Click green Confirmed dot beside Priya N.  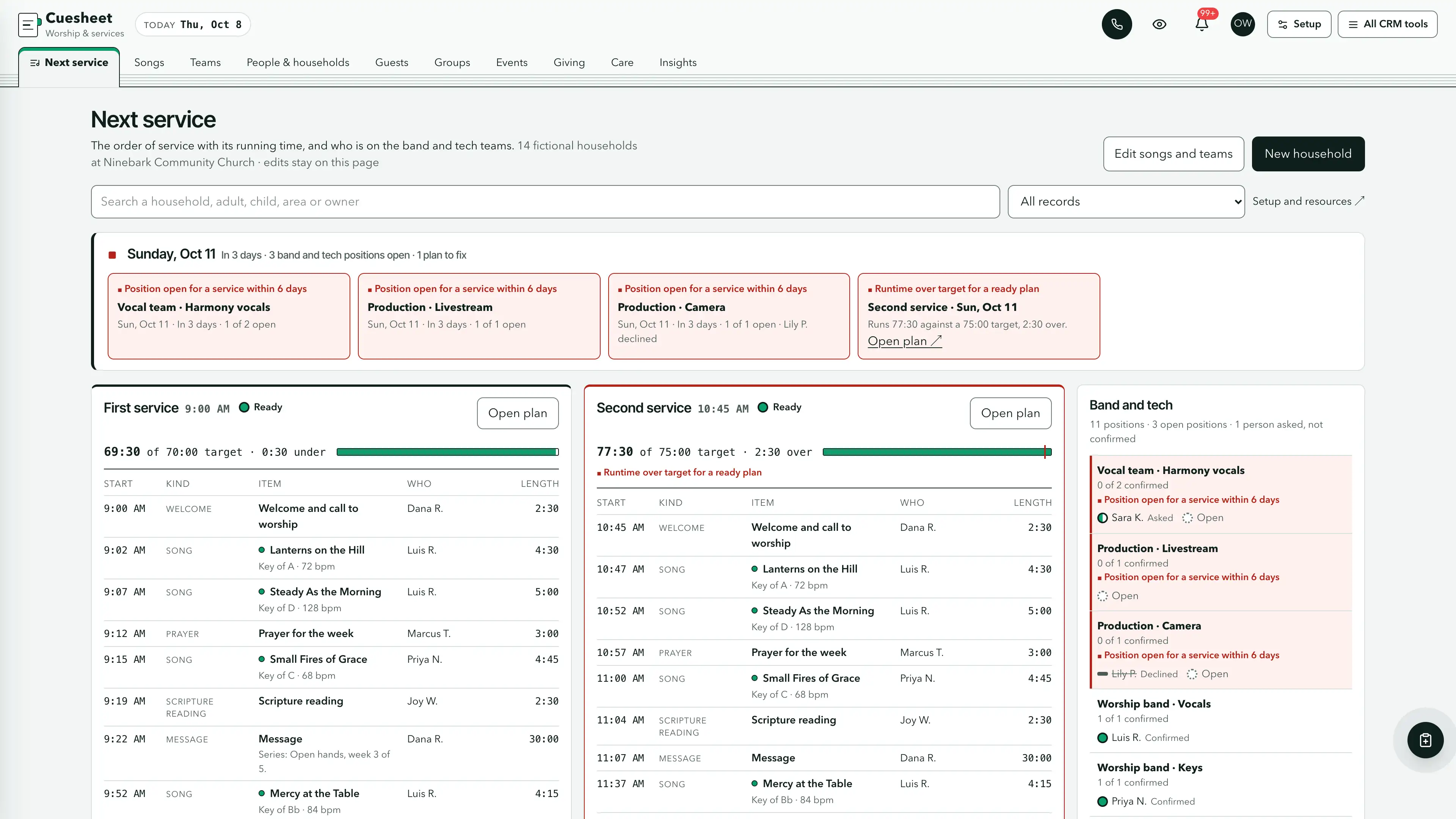pyautogui.click(x=1102, y=802)
